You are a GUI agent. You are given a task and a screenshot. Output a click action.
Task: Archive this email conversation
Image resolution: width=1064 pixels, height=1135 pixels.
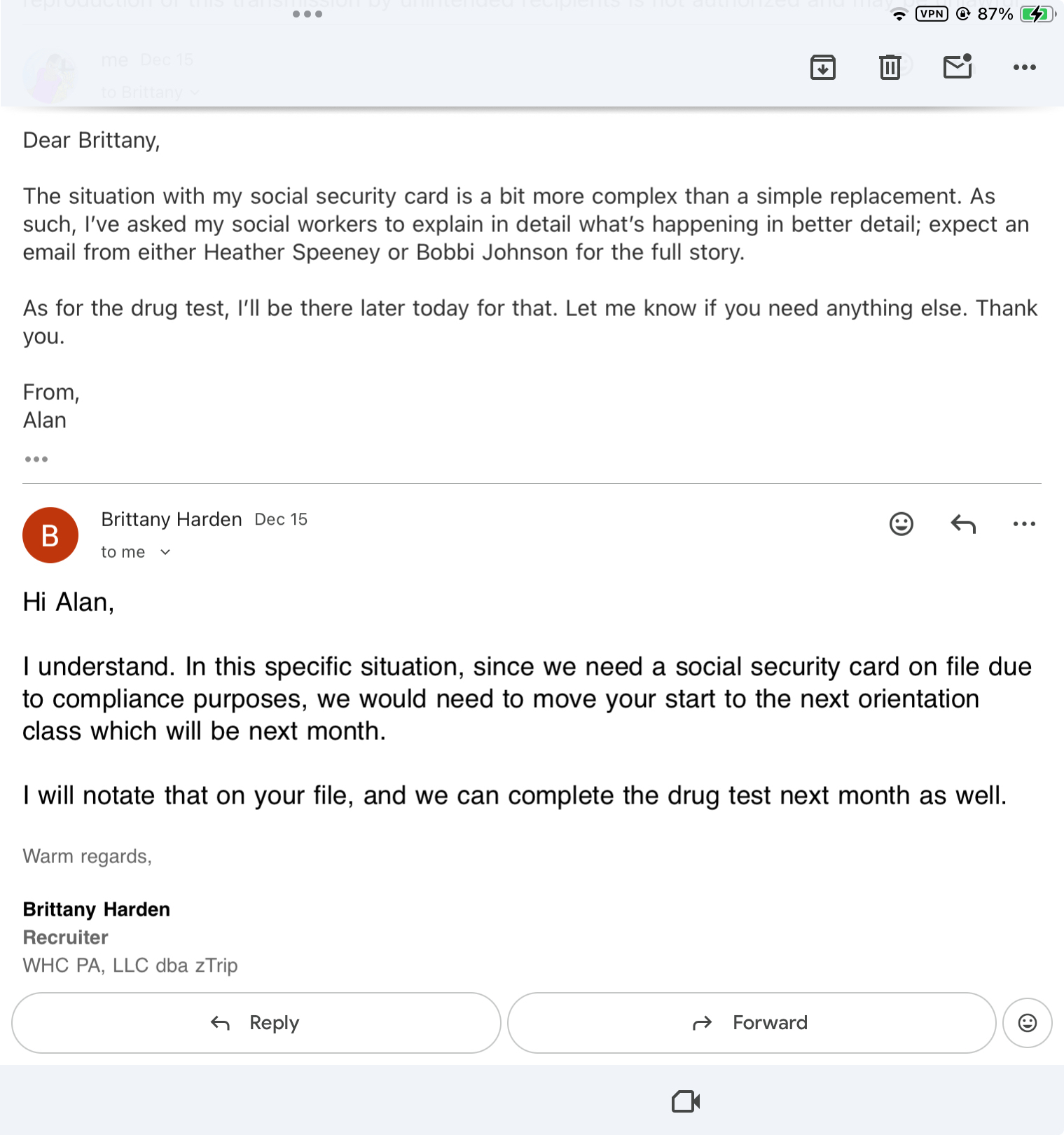822,67
